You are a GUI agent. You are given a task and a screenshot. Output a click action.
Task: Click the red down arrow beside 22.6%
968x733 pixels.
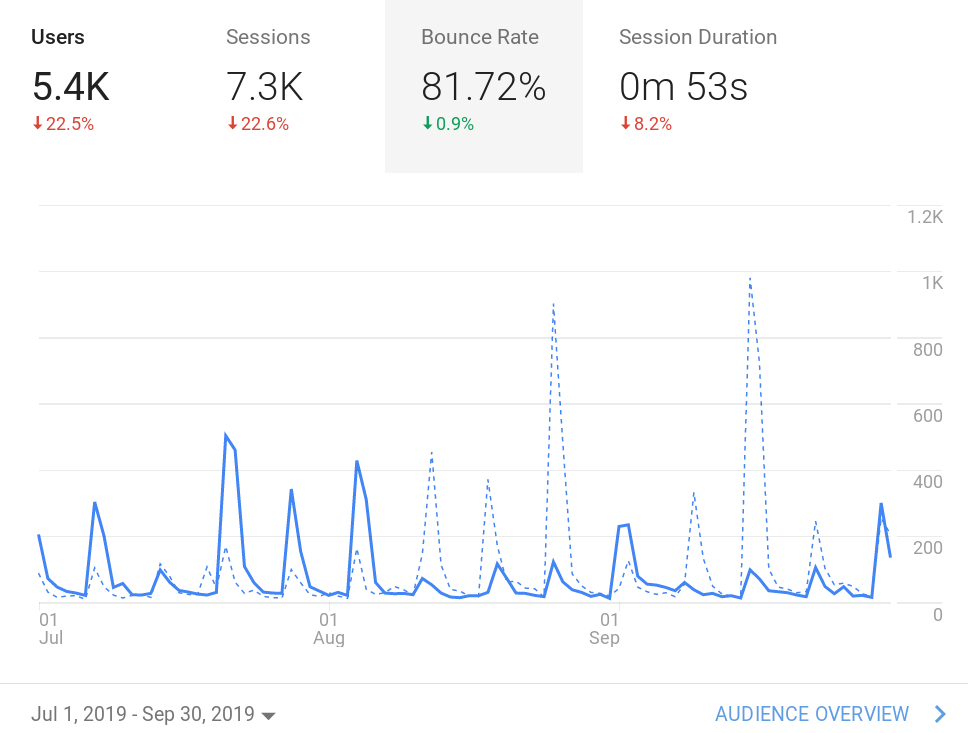point(233,123)
